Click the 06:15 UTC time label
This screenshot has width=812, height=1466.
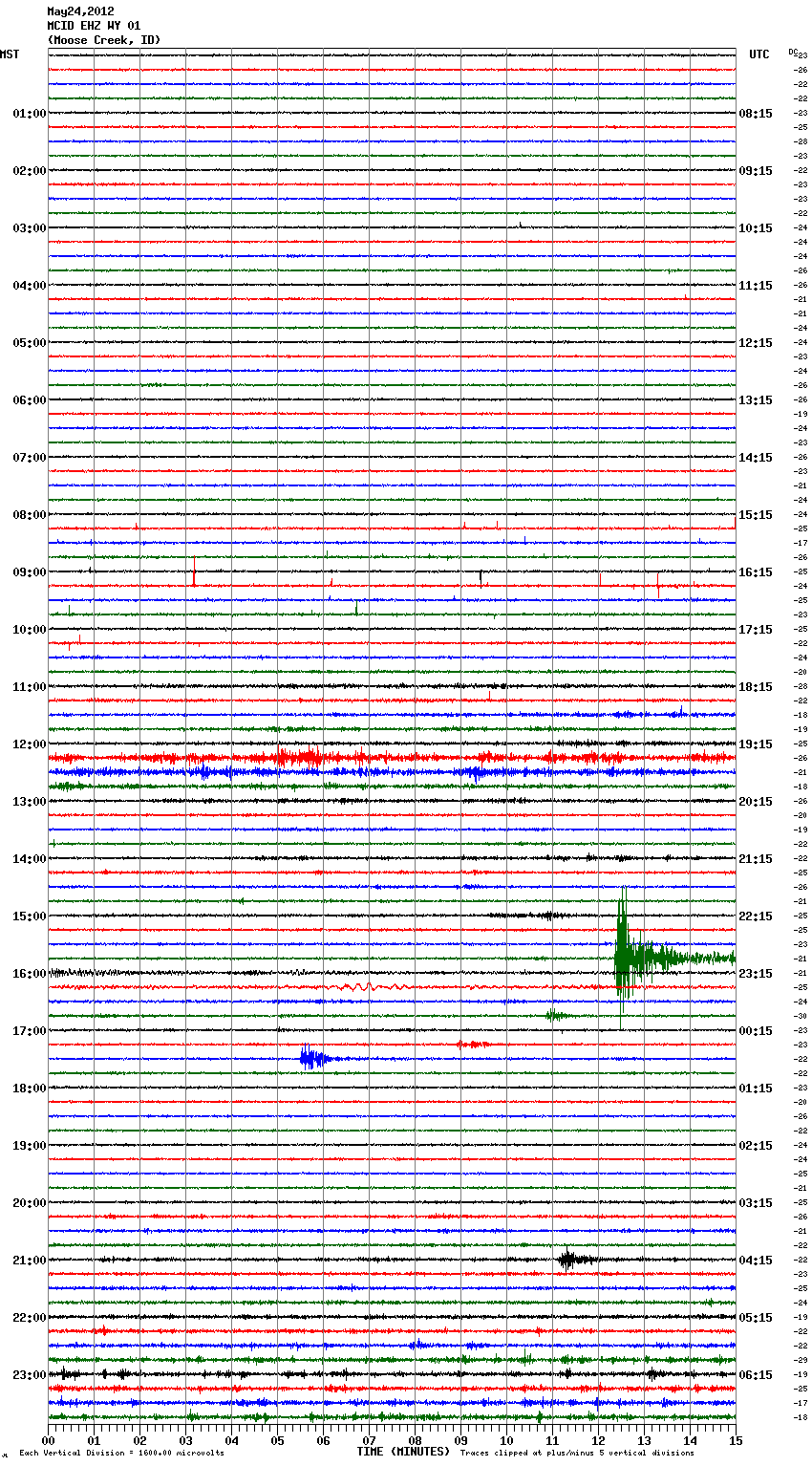click(756, 1375)
